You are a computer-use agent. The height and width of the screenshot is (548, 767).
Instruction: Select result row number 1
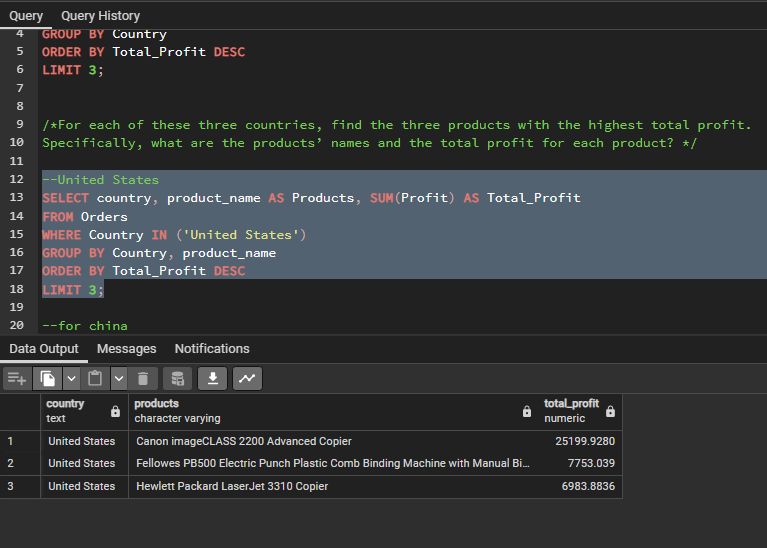(11, 441)
